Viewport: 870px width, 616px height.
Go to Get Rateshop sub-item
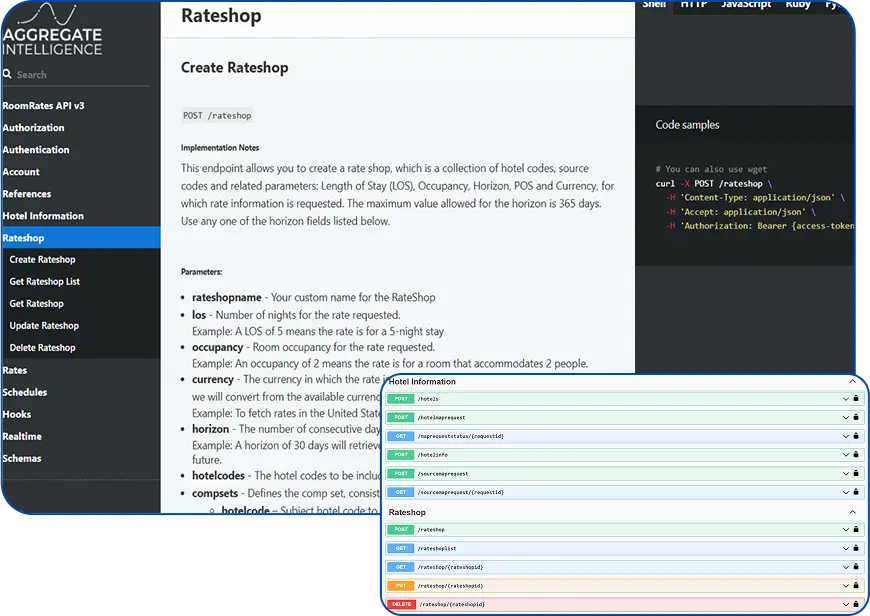[37, 304]
